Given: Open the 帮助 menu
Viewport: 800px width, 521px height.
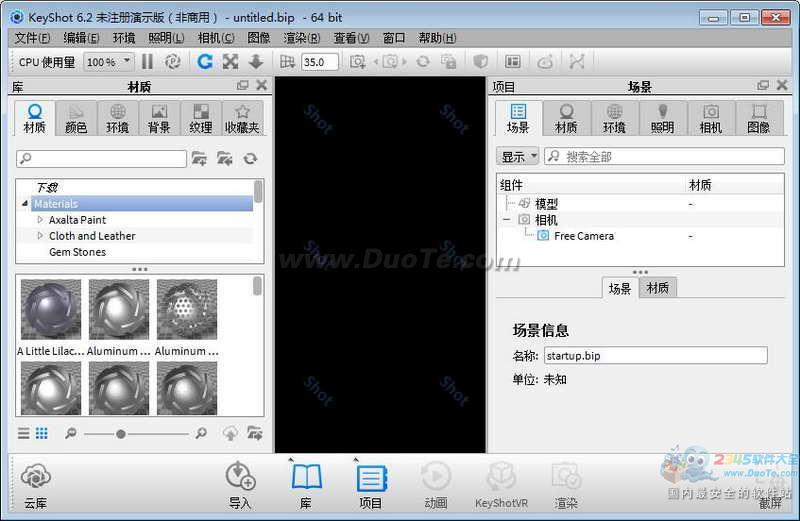Looking at the screenshot, I should coord(437,38).
